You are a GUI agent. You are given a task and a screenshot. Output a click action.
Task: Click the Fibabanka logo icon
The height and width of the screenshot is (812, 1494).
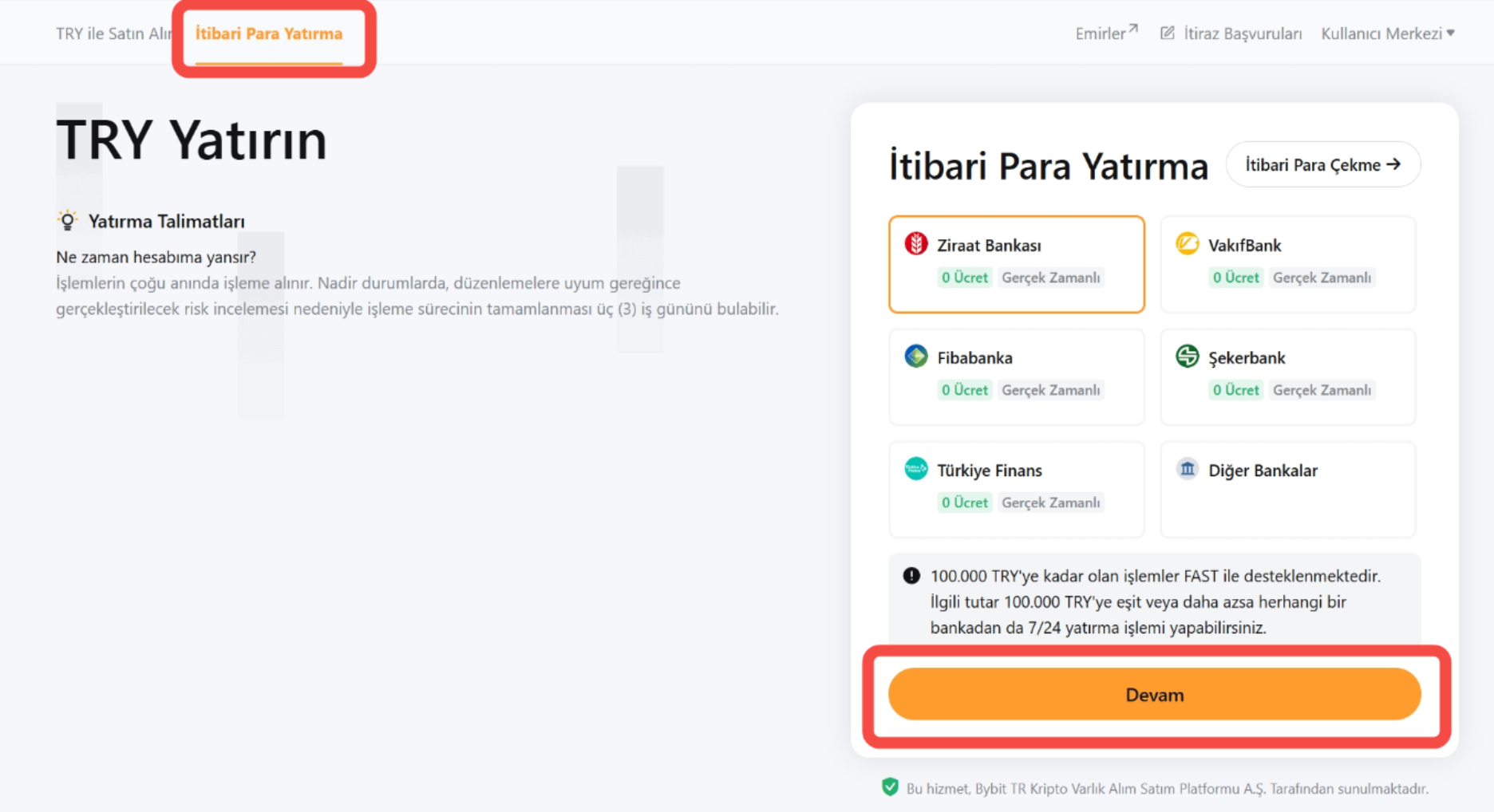click(x=915, y=356)
